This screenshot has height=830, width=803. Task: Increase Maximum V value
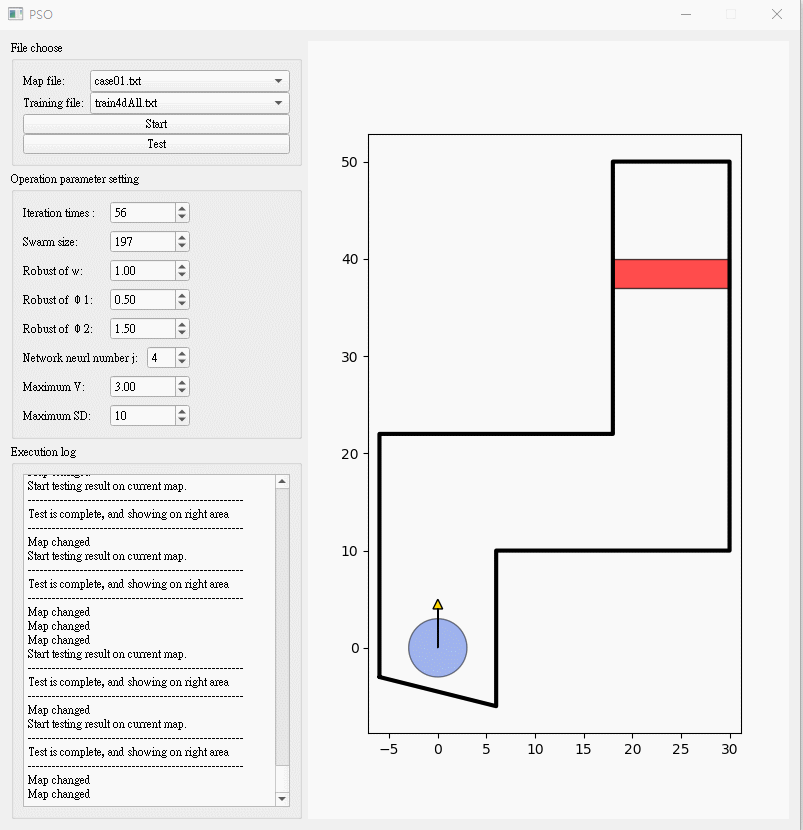tap(182, 382)
